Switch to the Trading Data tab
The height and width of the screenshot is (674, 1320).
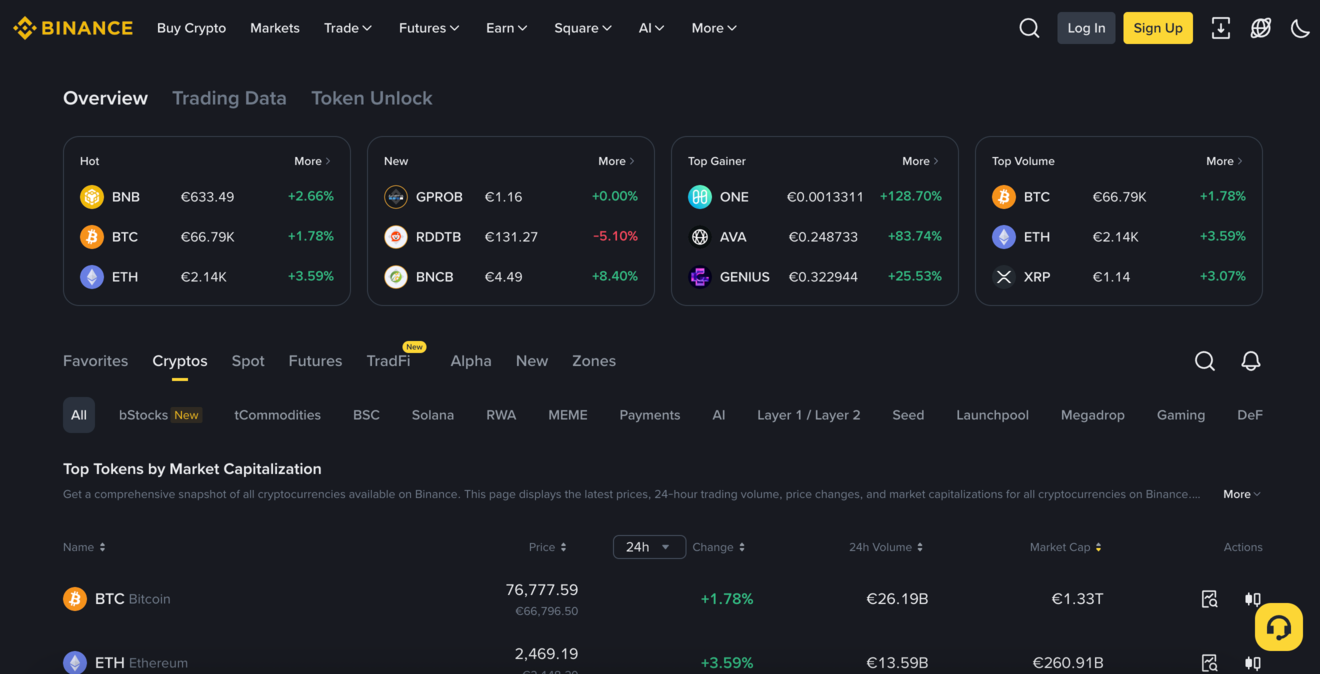(229, 98)
